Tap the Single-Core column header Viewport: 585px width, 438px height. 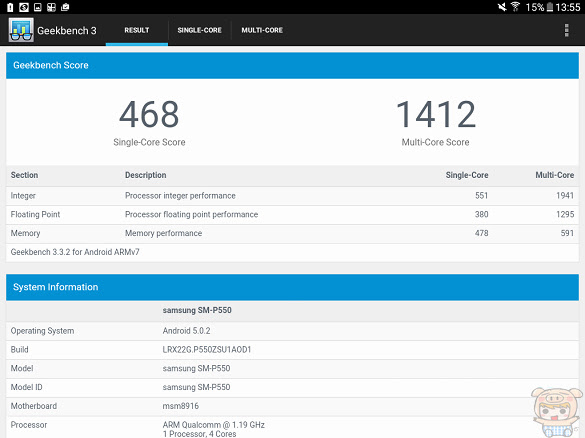coord(467,175)
